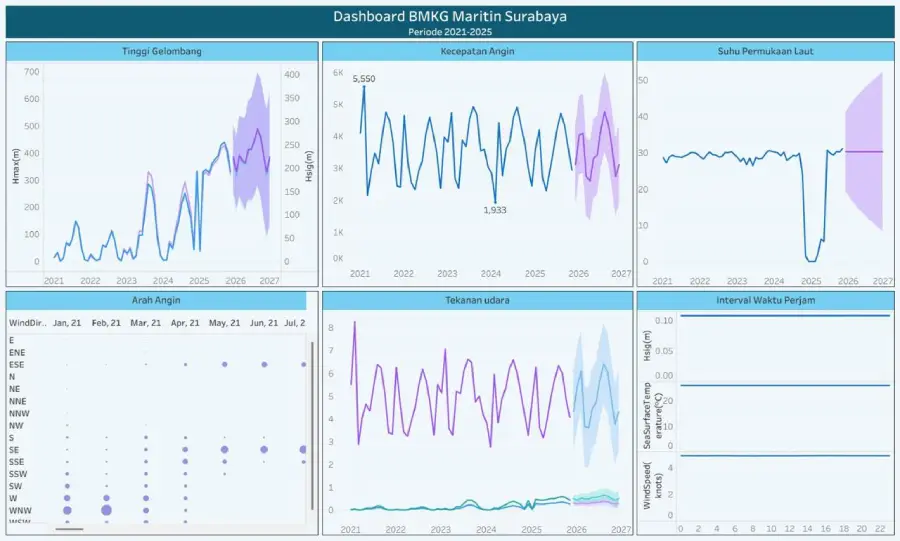
Task: Click the 700 tick on the Hmax axis
Action: click(x=32, y=72)
